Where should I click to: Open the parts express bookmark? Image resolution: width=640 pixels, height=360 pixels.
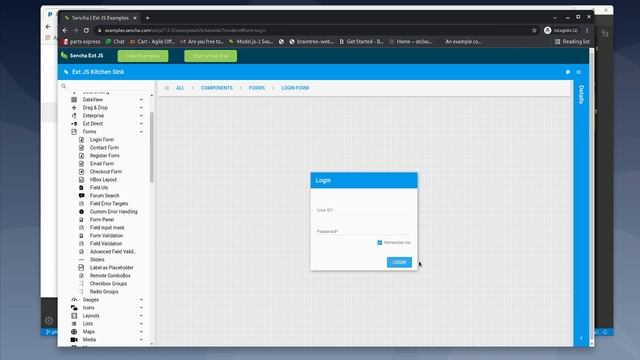pyautogui.click(x=82, y=42)
